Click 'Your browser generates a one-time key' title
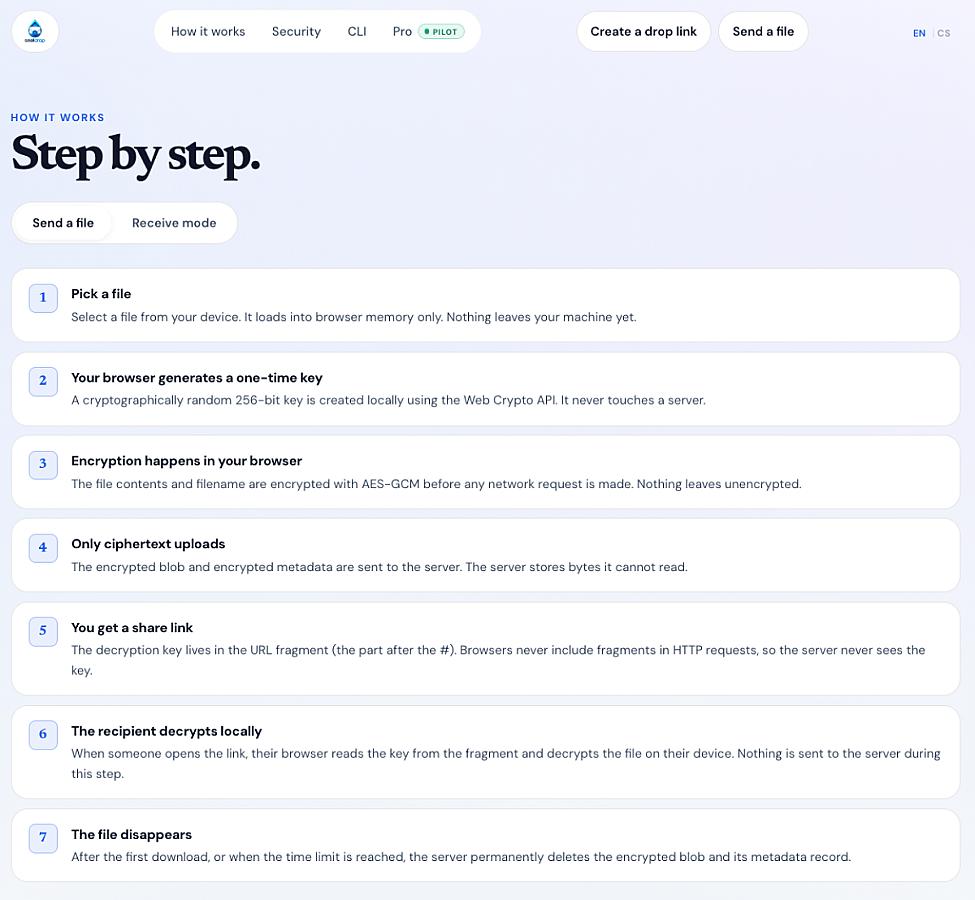Viewport: 975px width, 900px height. coord(196,378)
